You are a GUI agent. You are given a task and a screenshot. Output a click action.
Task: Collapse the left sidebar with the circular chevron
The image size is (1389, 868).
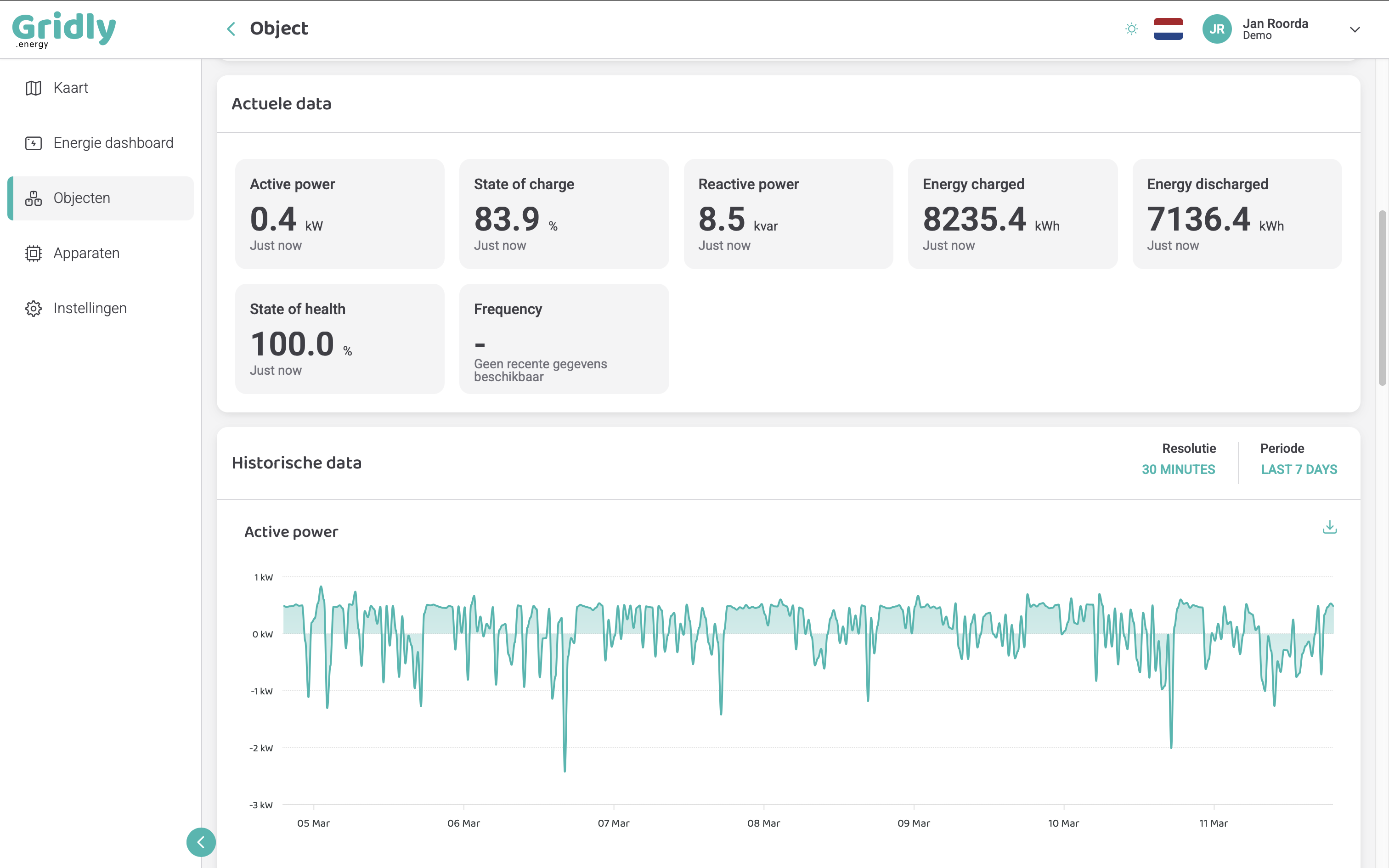pyautogui.click(x=201, y=842)
